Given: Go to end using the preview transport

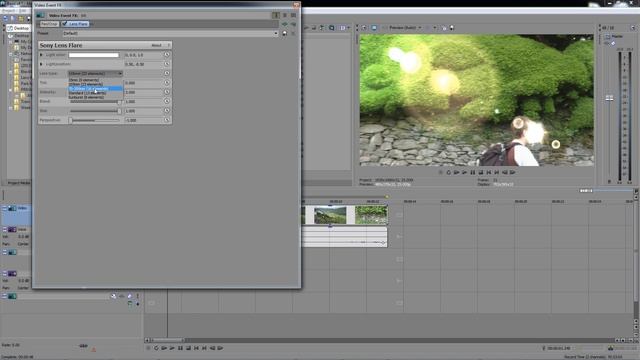Looking at the screenshot, I should point(497,173).
